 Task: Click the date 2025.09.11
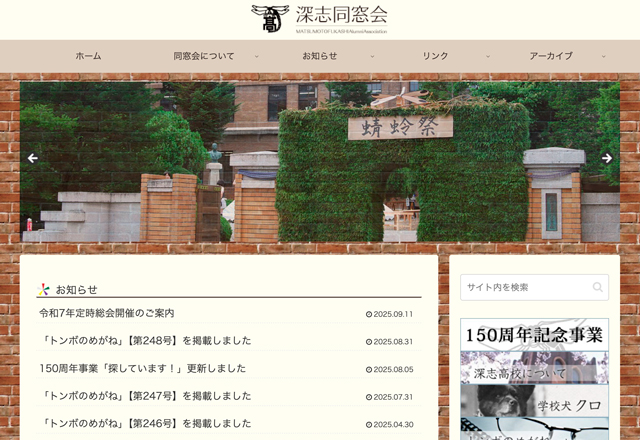click(393, 314)
